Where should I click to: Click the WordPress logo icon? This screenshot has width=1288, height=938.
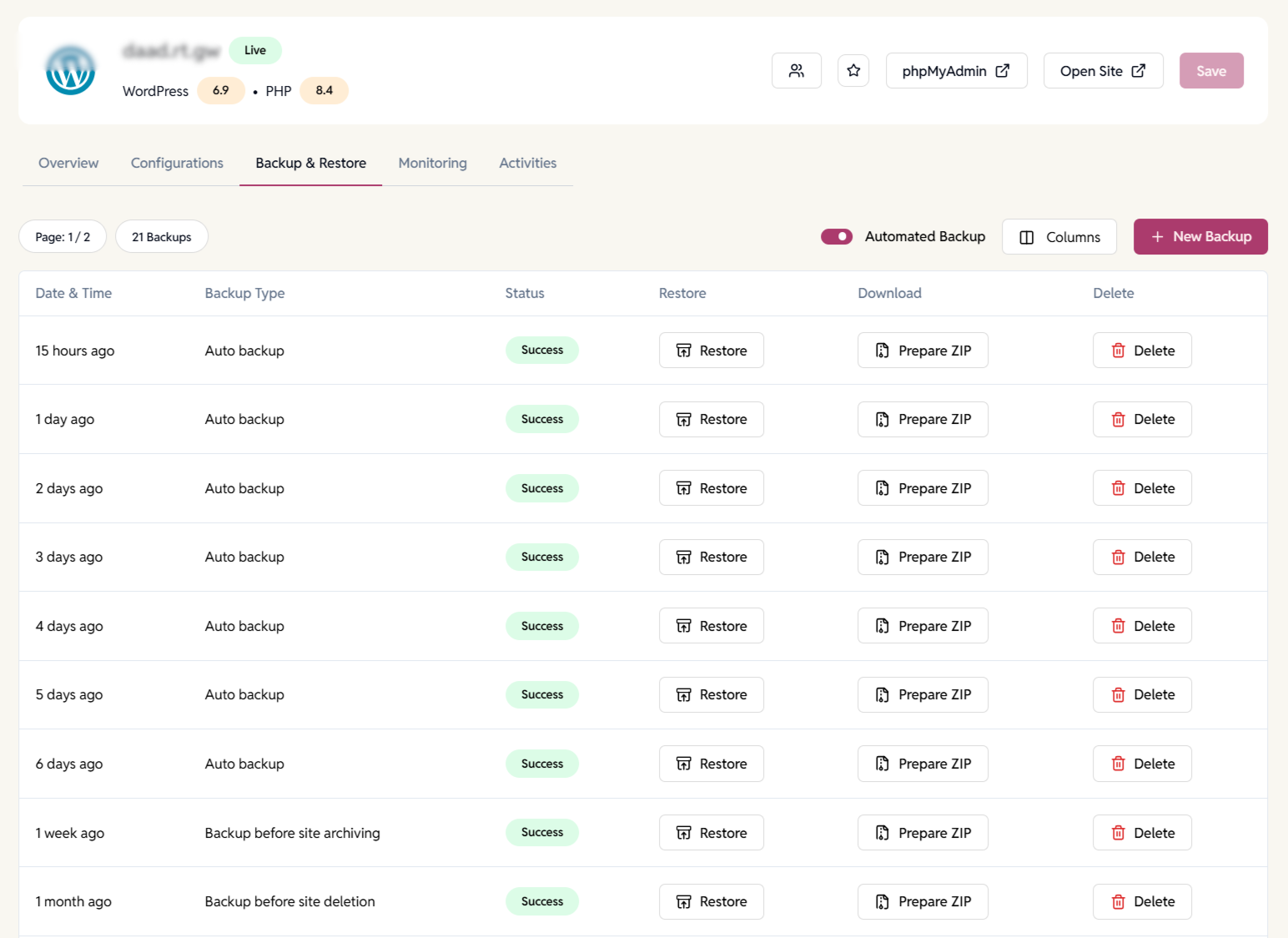coord(70,71)
